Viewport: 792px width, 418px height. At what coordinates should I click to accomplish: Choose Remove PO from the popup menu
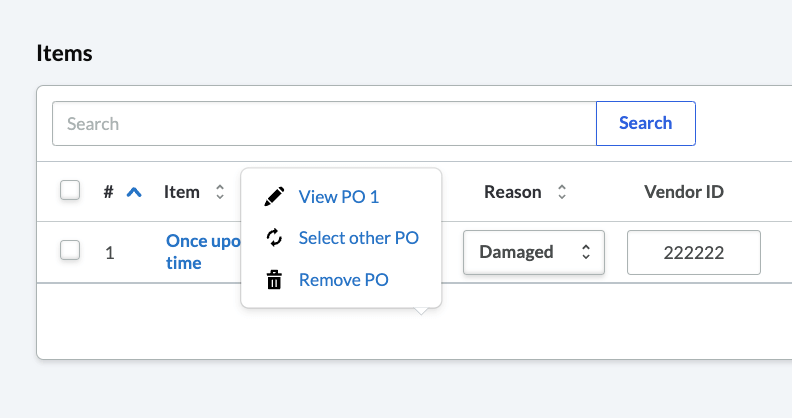[343, 280]
